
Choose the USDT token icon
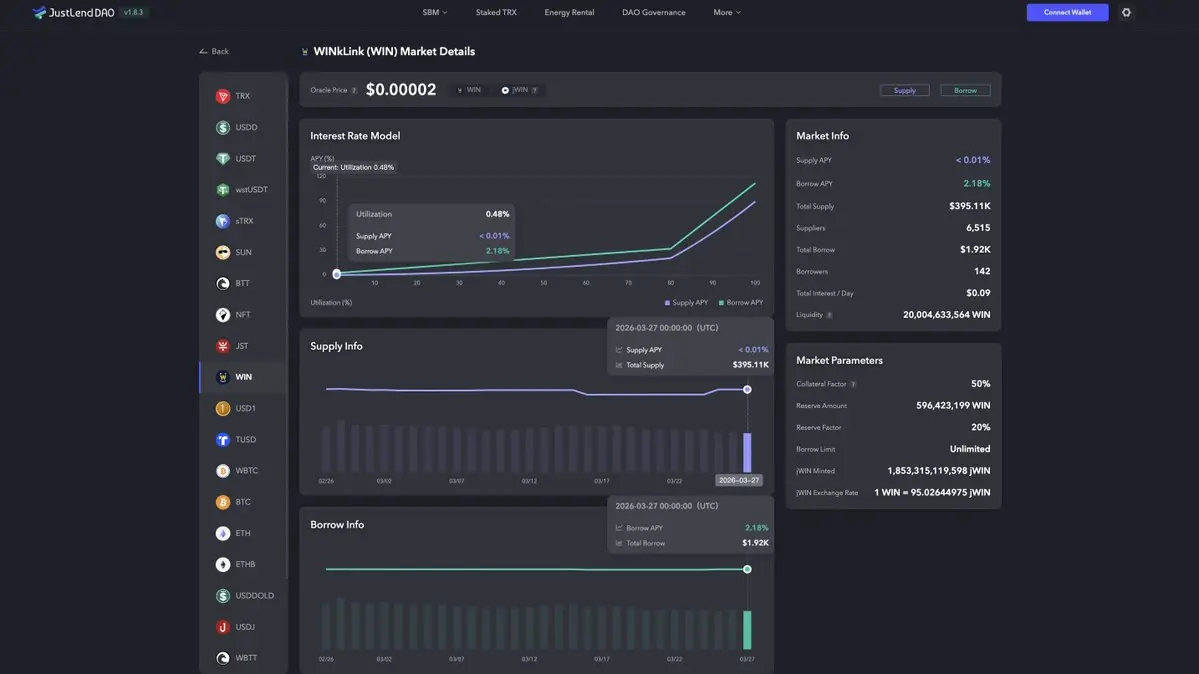[223, 159]
